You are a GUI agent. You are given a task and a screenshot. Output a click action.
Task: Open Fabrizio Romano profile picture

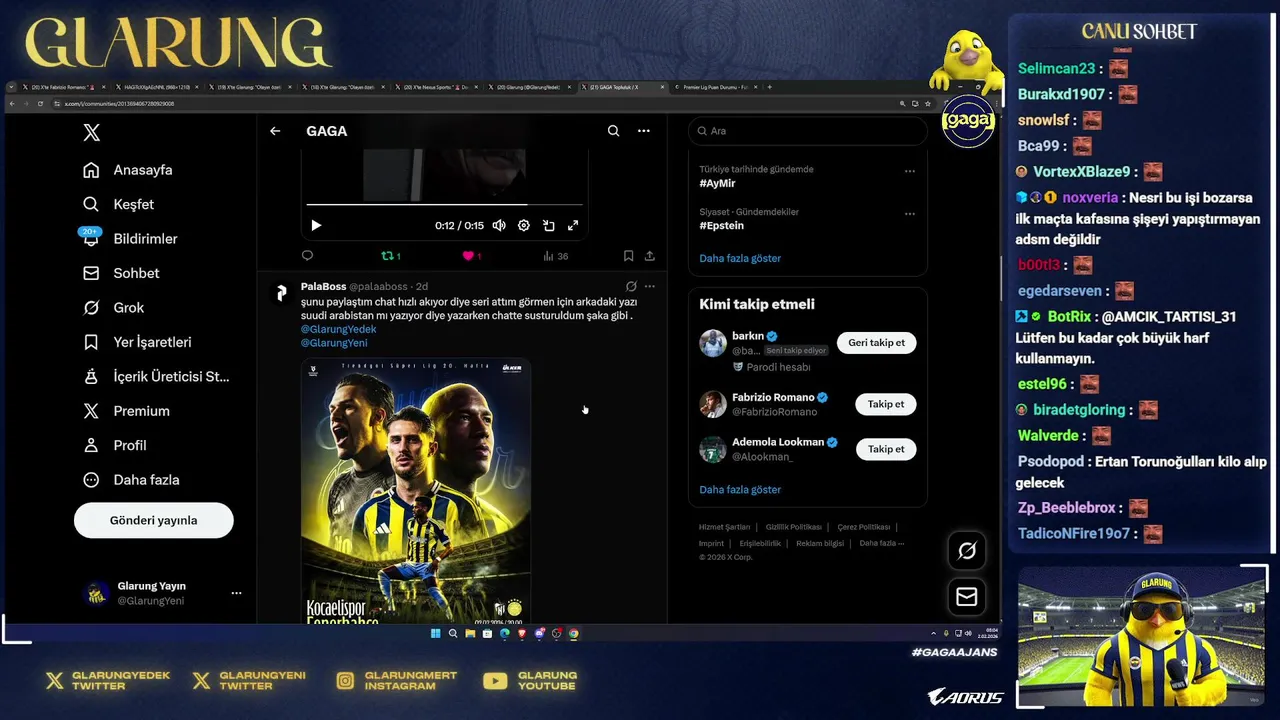[x=712, y=404]
